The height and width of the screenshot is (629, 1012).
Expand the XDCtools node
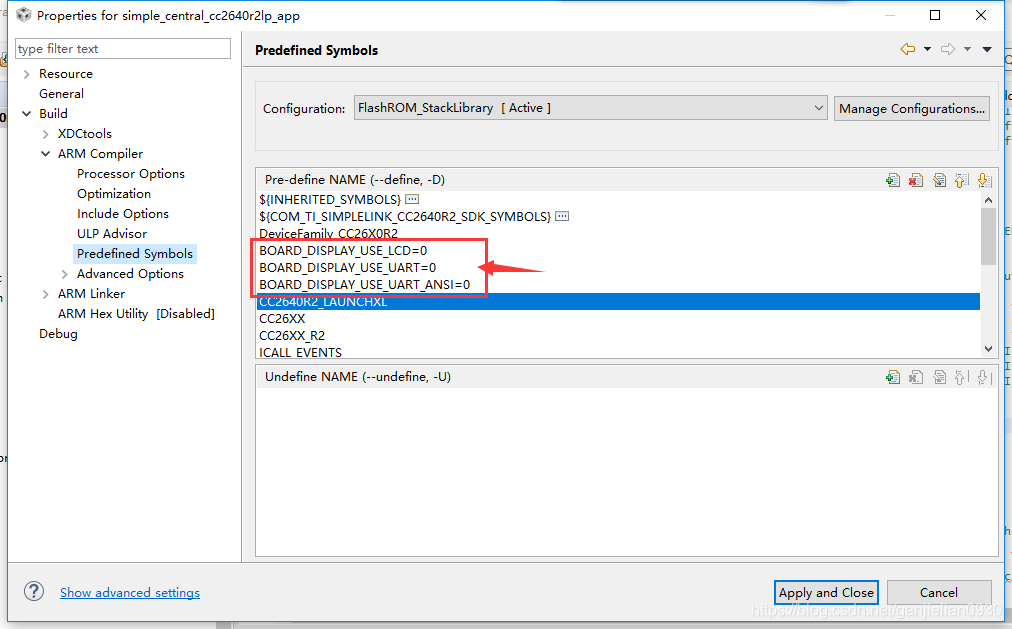point(45,134)
